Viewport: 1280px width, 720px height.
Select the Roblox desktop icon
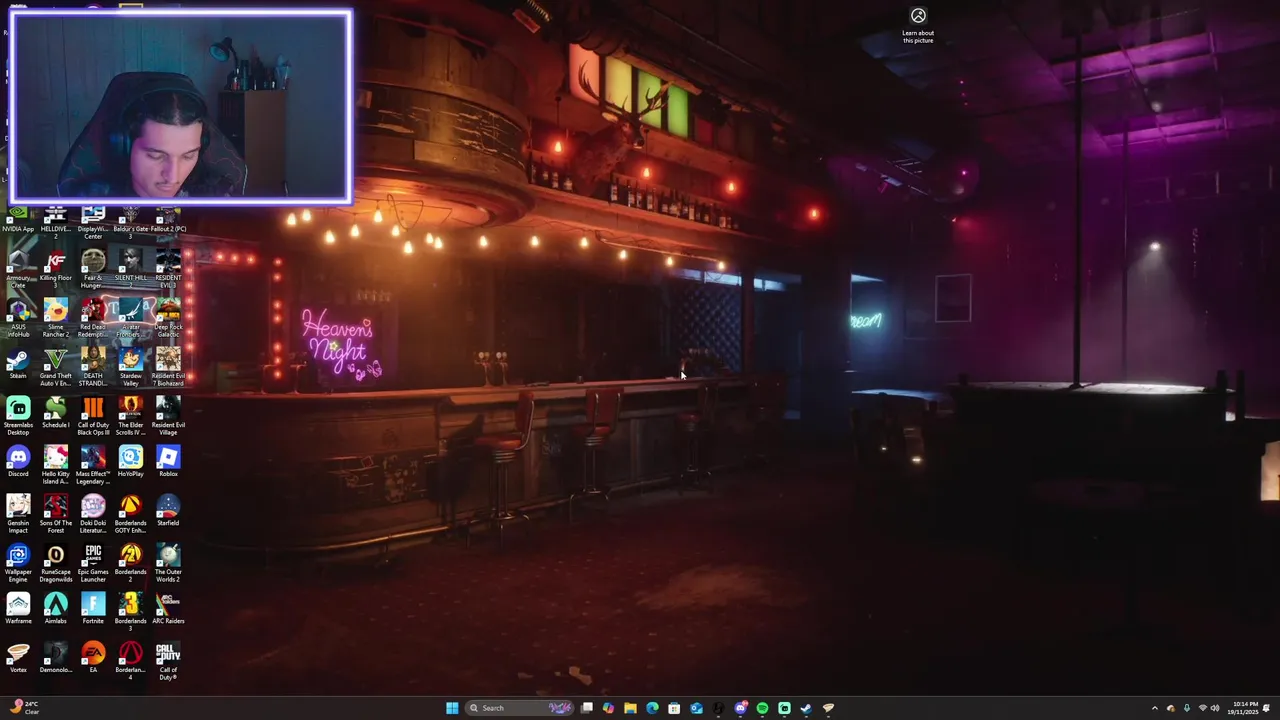168,462
